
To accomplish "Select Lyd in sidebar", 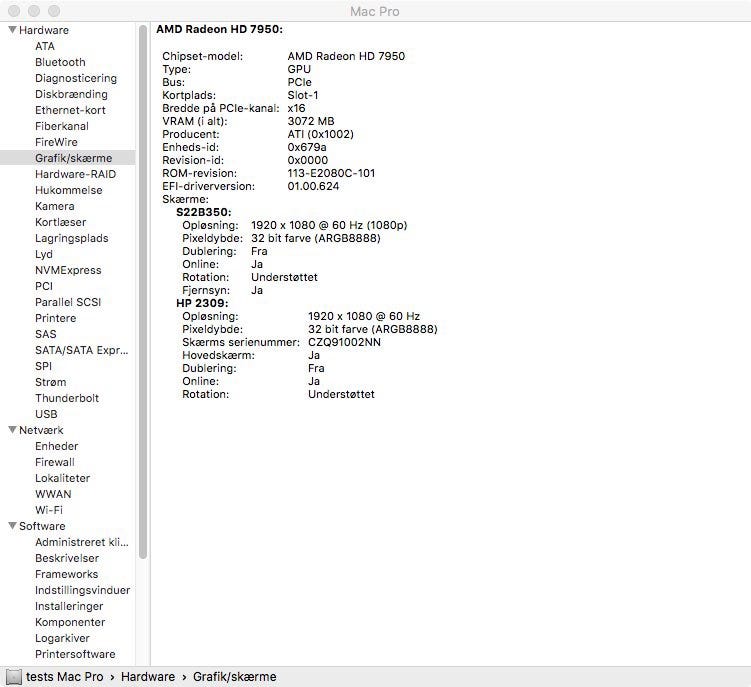I will click(44, 254).
